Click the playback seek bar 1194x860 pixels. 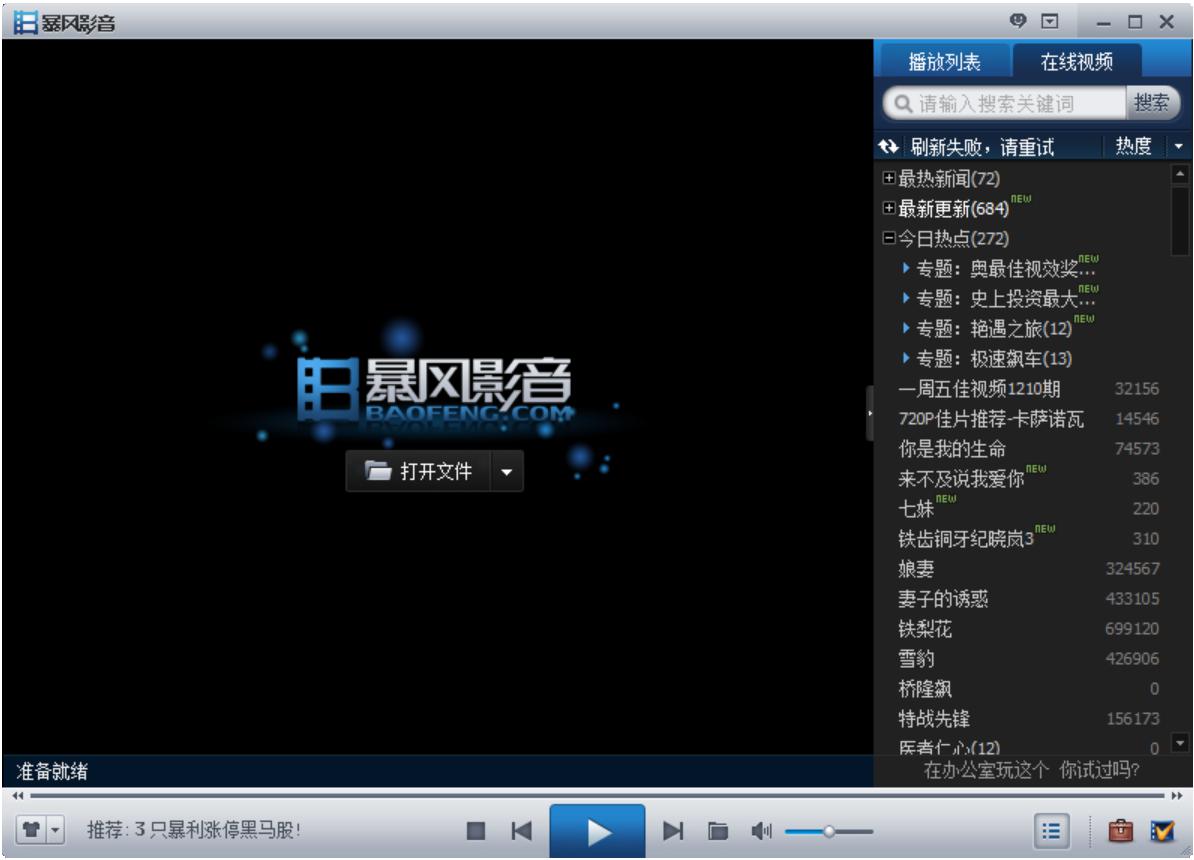[x=597, y=795]
